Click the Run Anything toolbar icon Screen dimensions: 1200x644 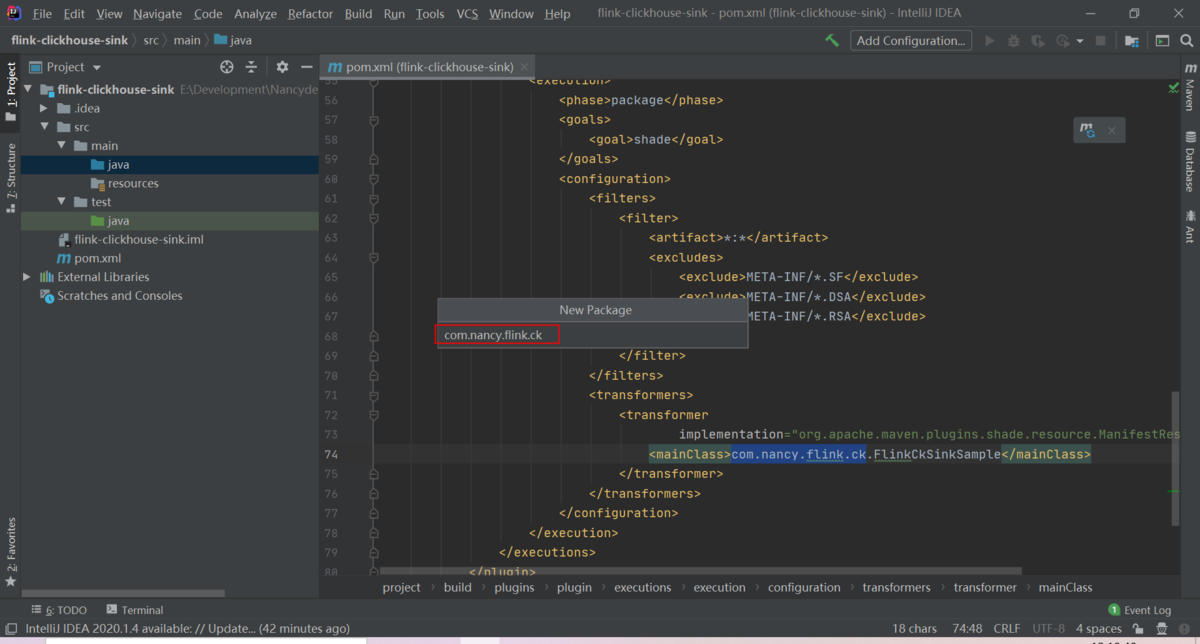1162,41
